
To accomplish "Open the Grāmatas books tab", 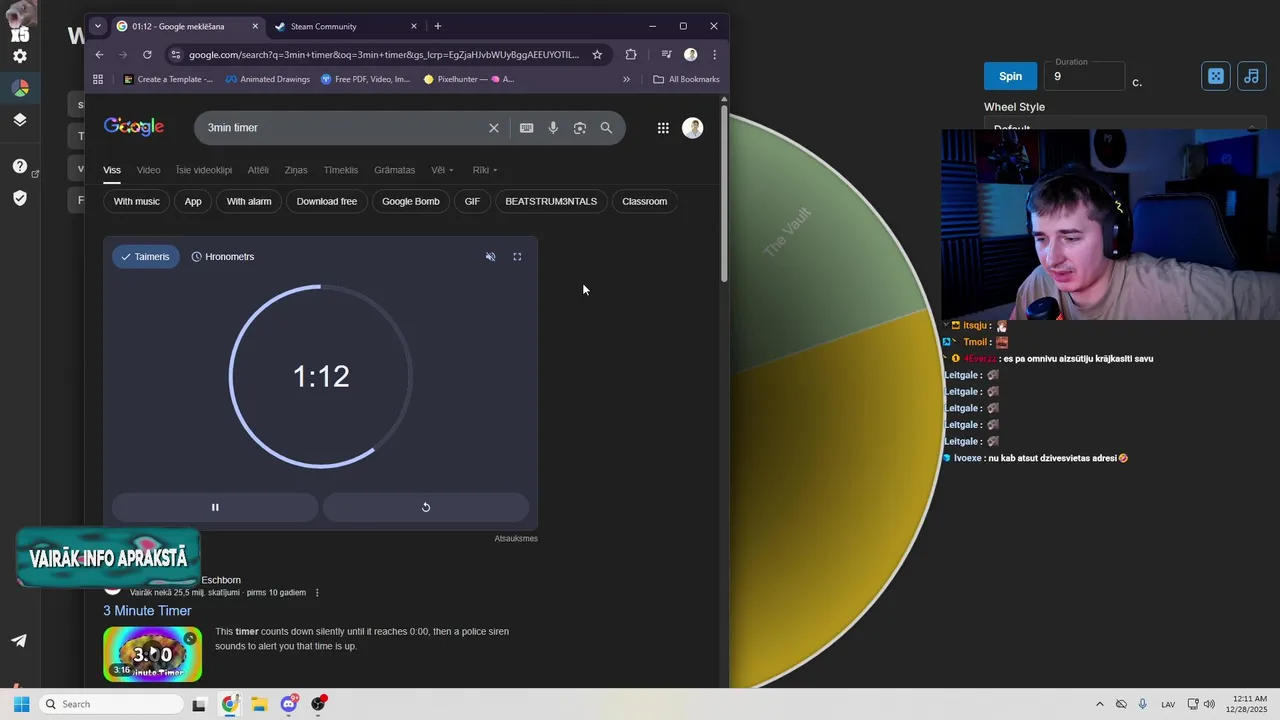I will (394, 170).
